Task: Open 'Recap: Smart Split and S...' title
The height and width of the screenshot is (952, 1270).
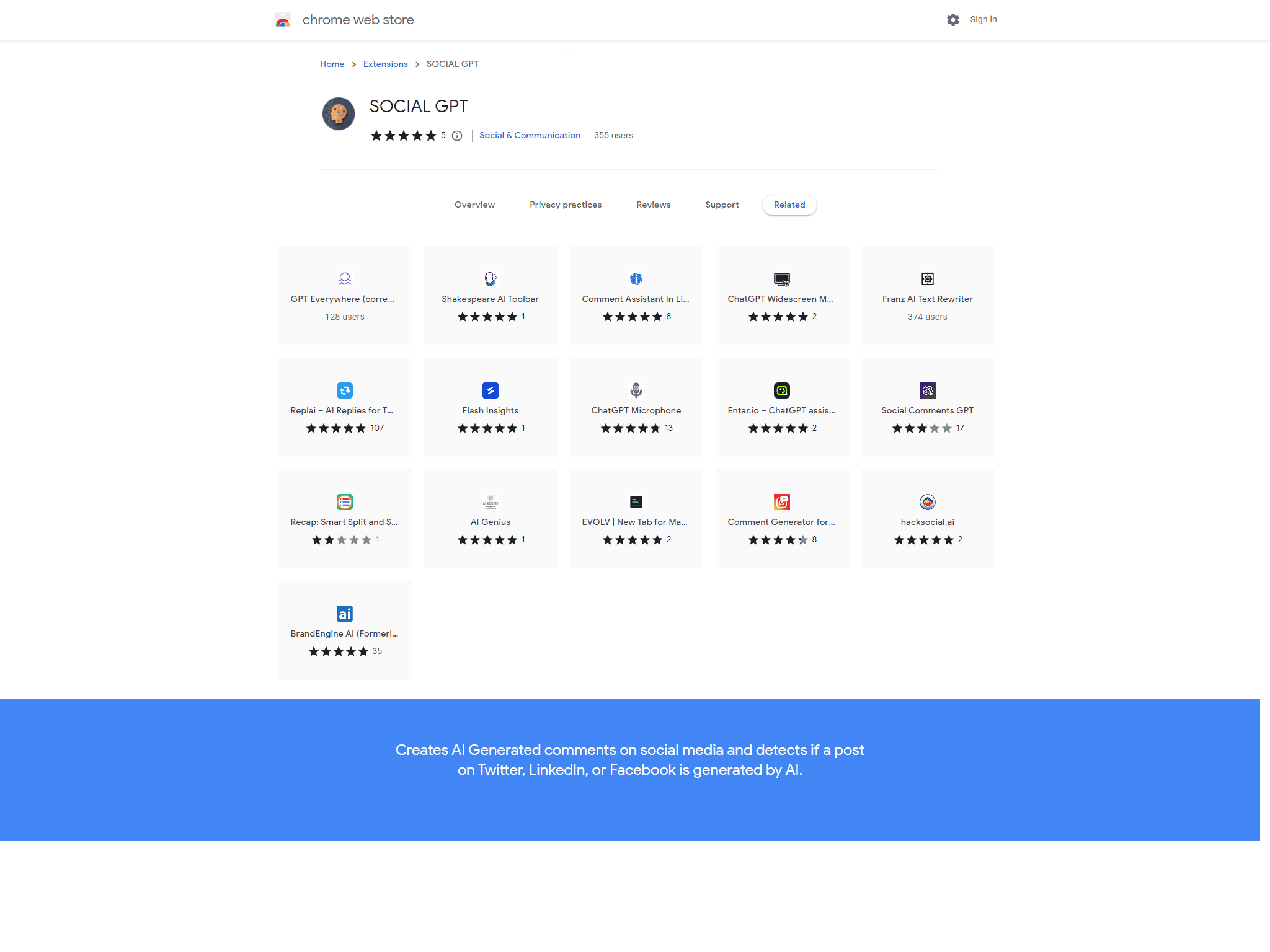Action: (344, 522)
